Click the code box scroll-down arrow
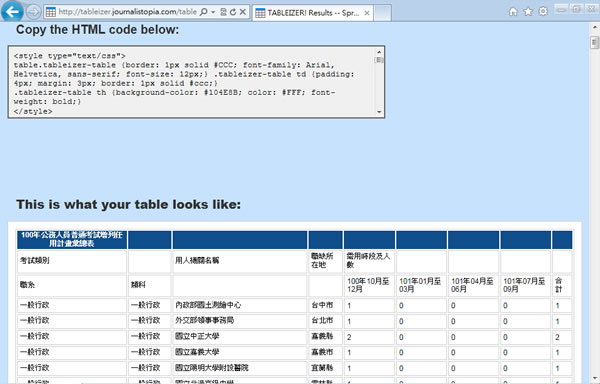This screenshot has width=600, height=384. click(379, 112)
